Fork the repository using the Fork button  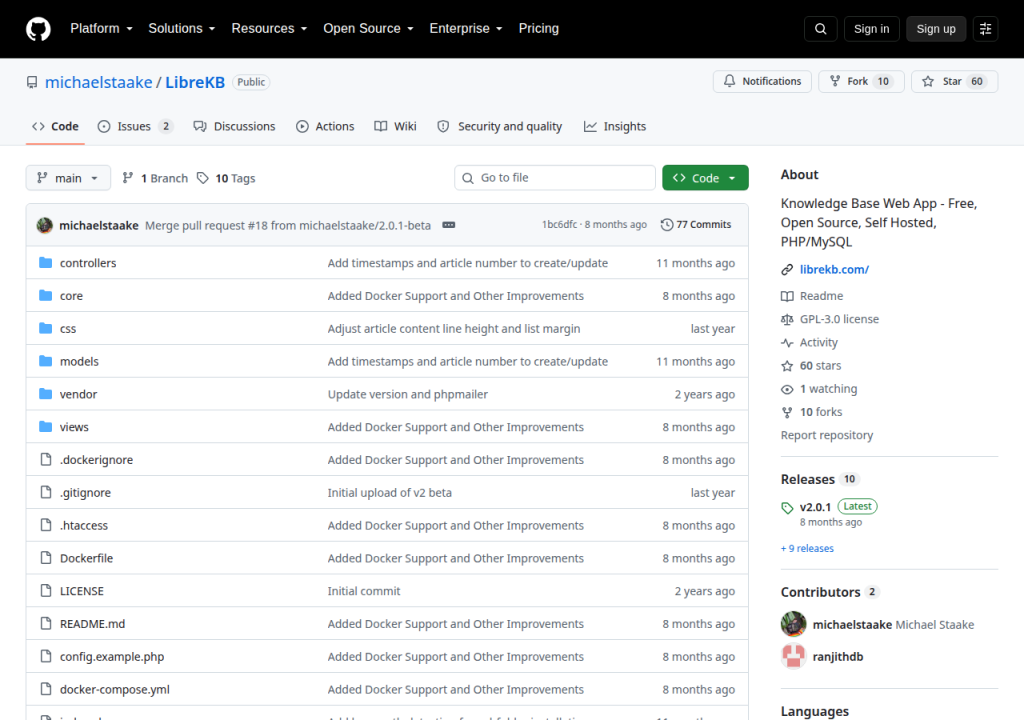861,81
